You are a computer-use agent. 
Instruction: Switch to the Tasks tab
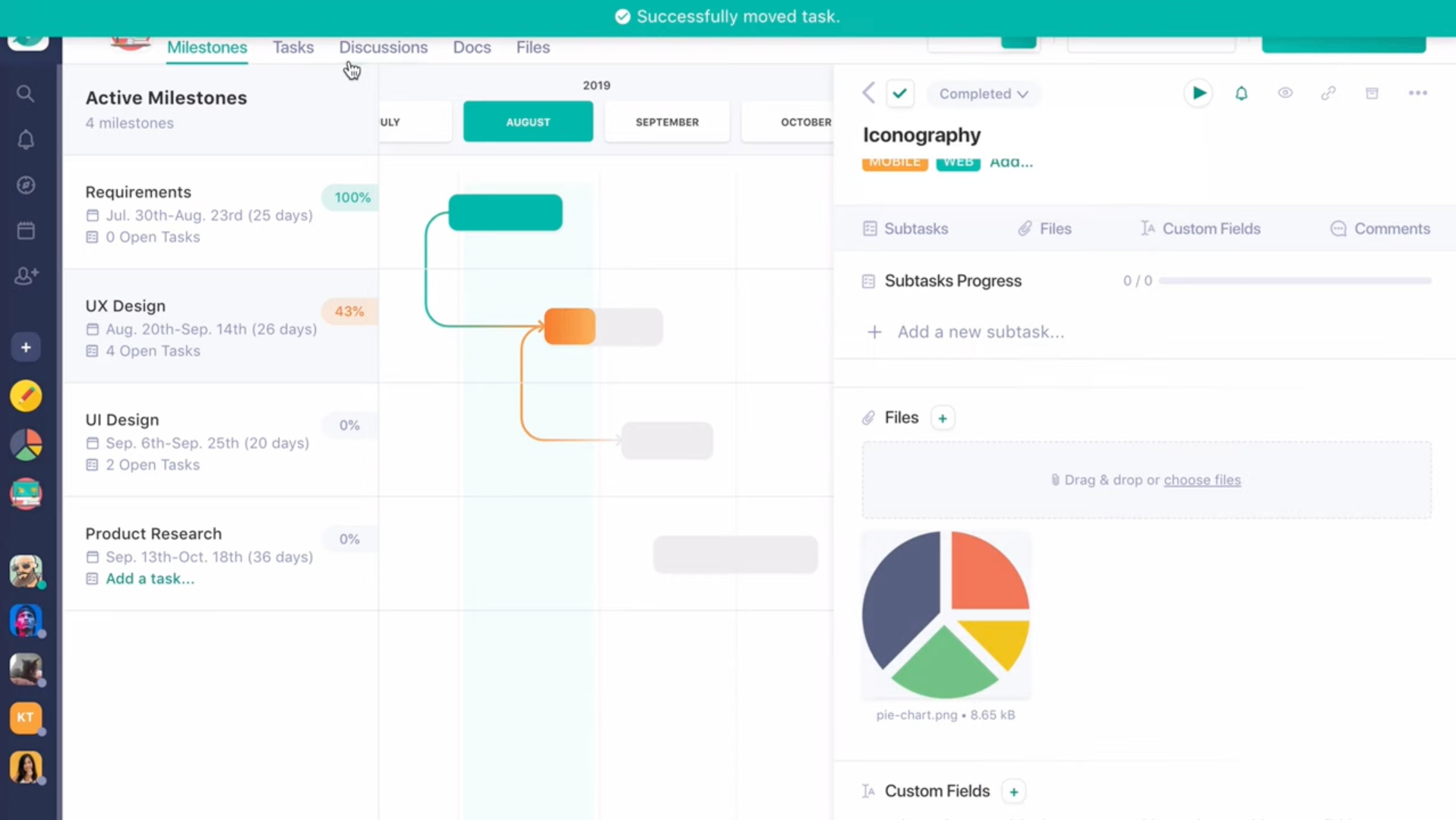[x=293, y=47]
